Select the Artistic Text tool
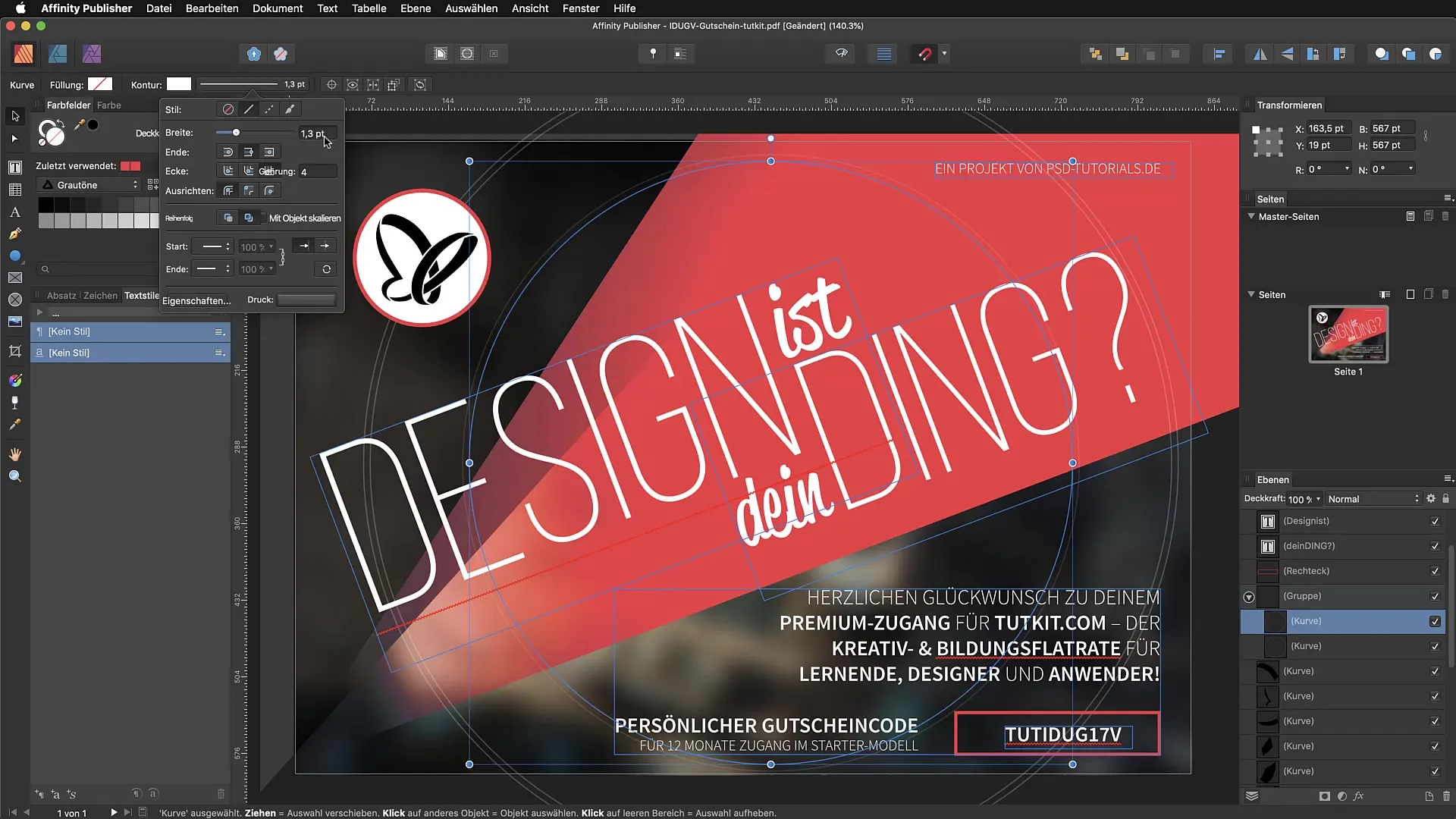 (15, 212)
